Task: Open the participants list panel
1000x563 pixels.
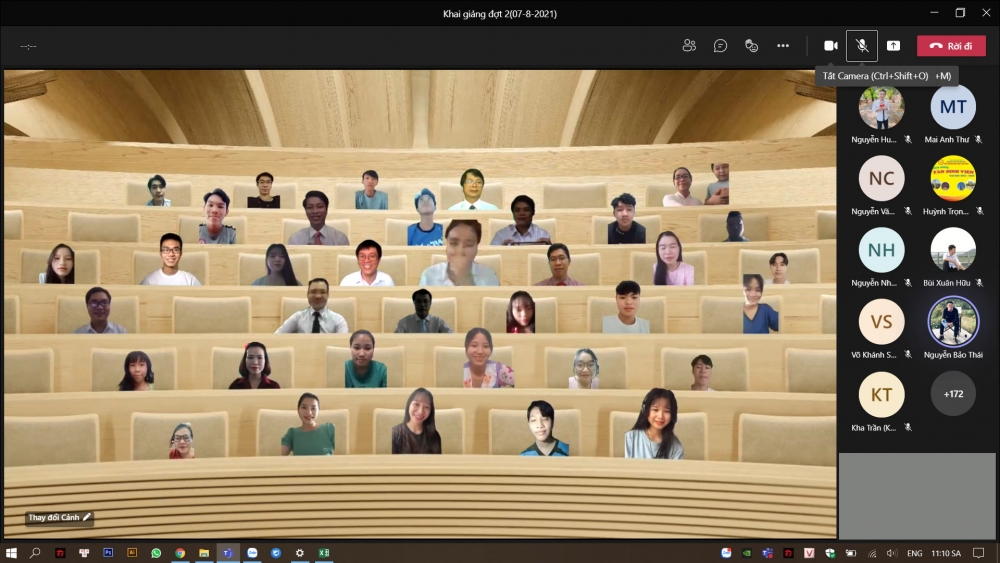Action: click(689, 46)
